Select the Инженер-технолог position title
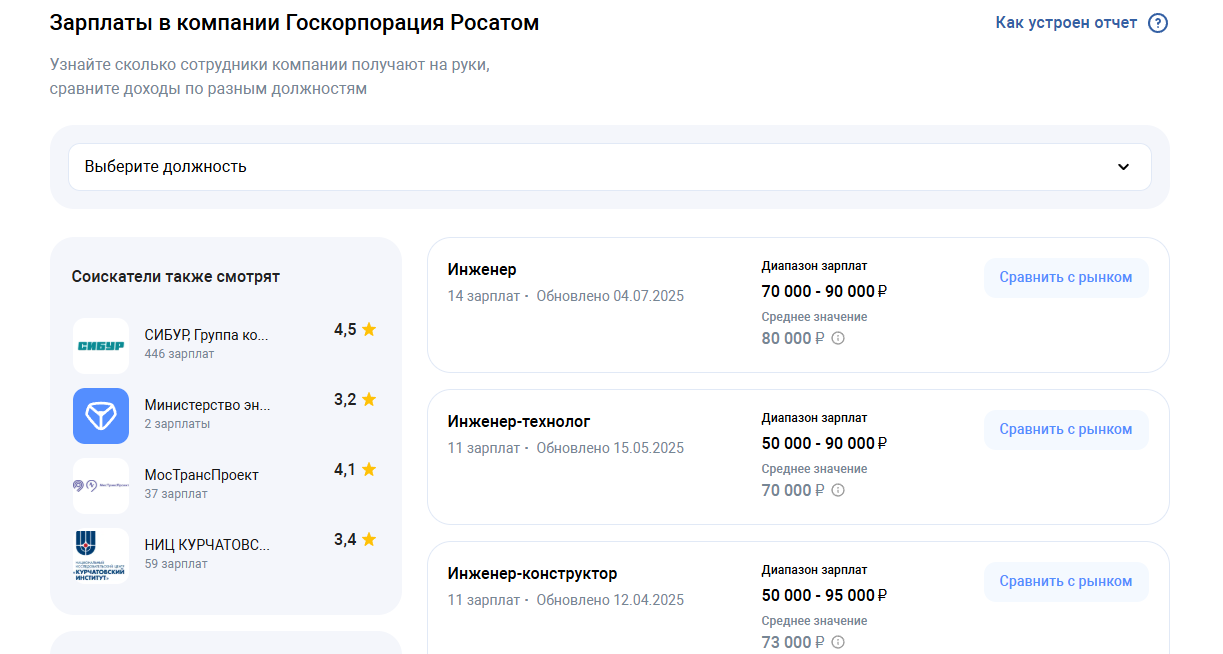The width and height of the screenshot is (1223, 654). (519, 422)
